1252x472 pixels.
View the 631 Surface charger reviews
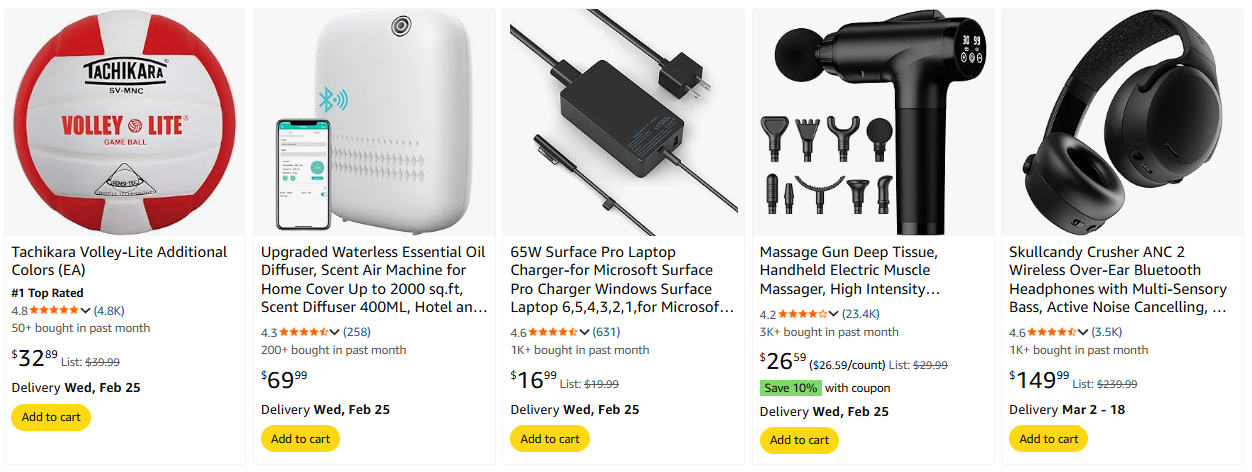click(x=607, y=332)
